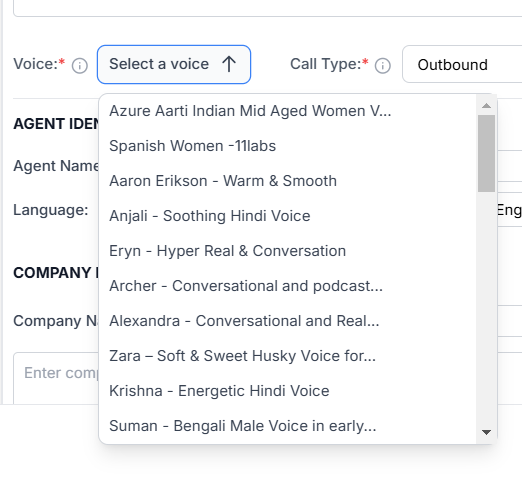The height and width of the screenshot is (480, 522).
Task: Click the Voice info icon
Action: tap(80, 65)
